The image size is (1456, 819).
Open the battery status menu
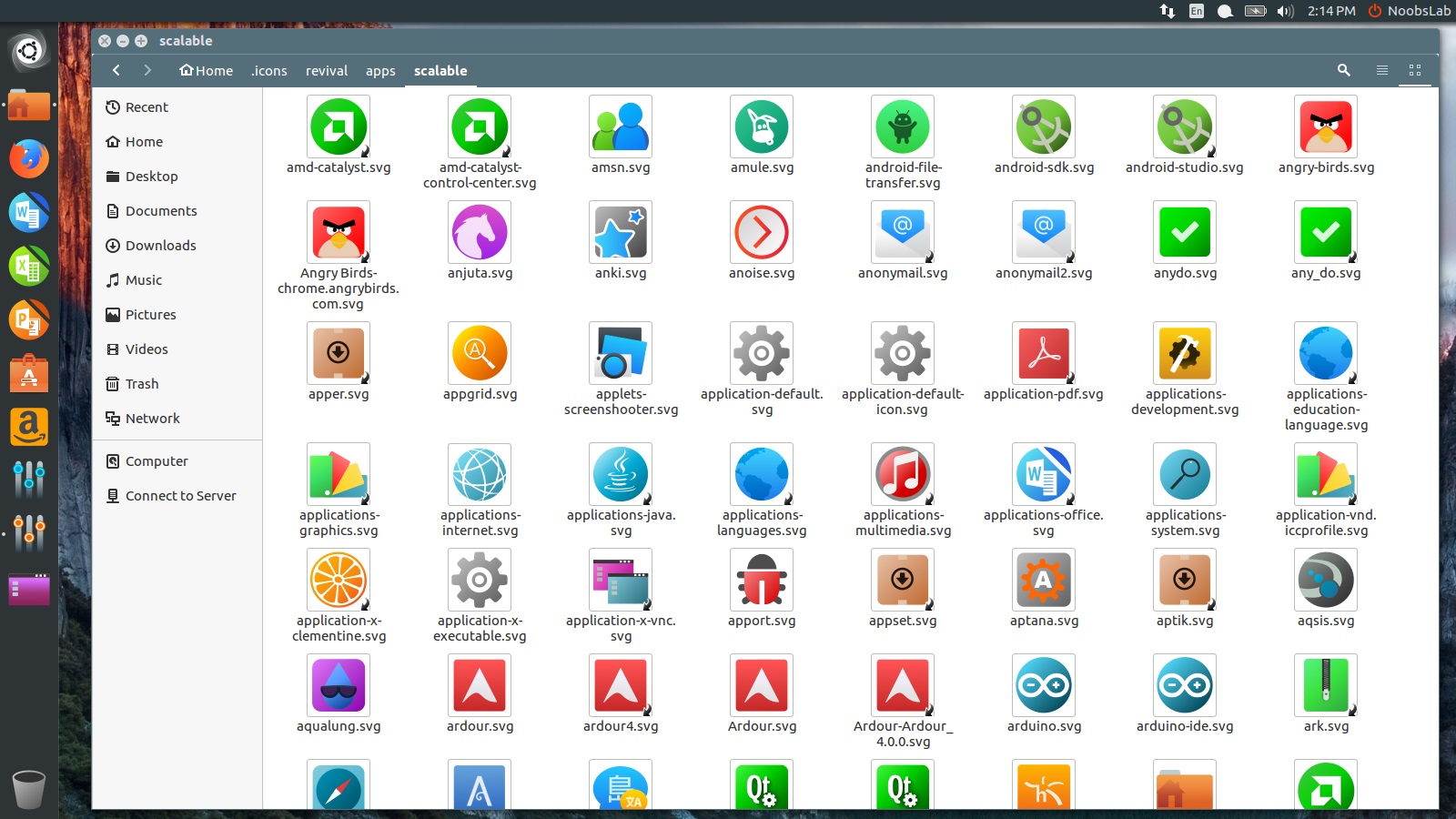[x=1254, y=12]
